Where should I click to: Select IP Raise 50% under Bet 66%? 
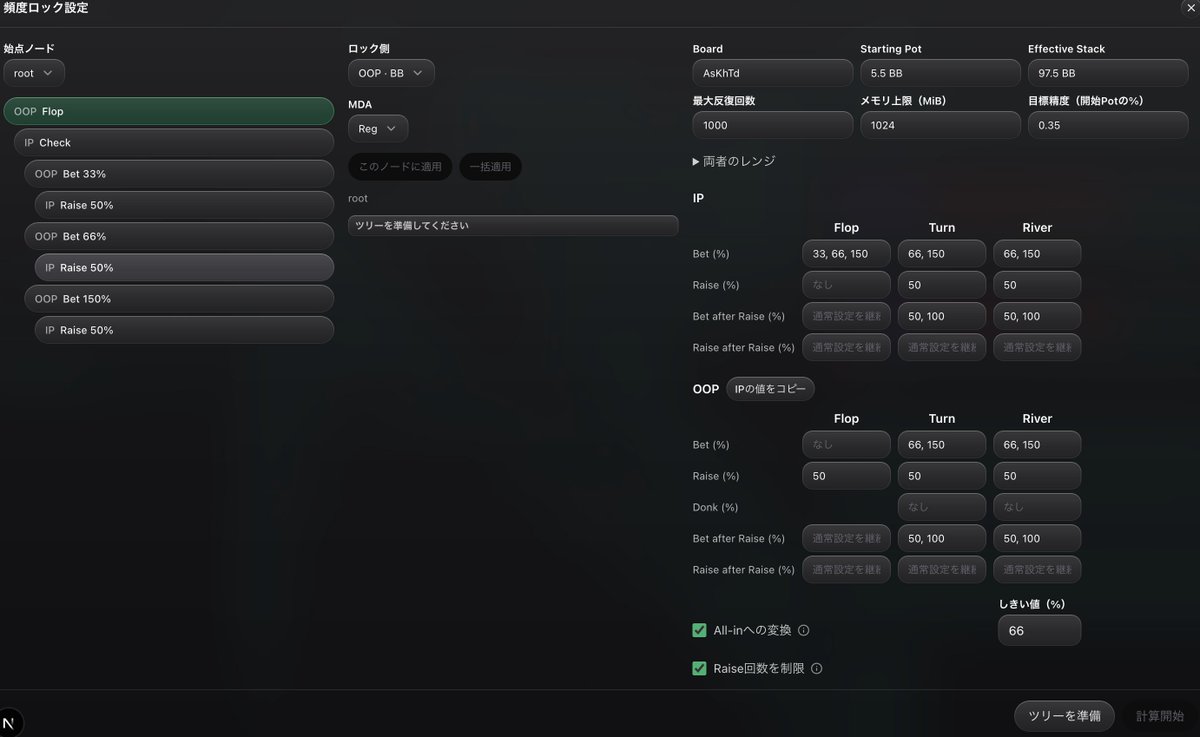pyautogui.click(x=184, y=268)
